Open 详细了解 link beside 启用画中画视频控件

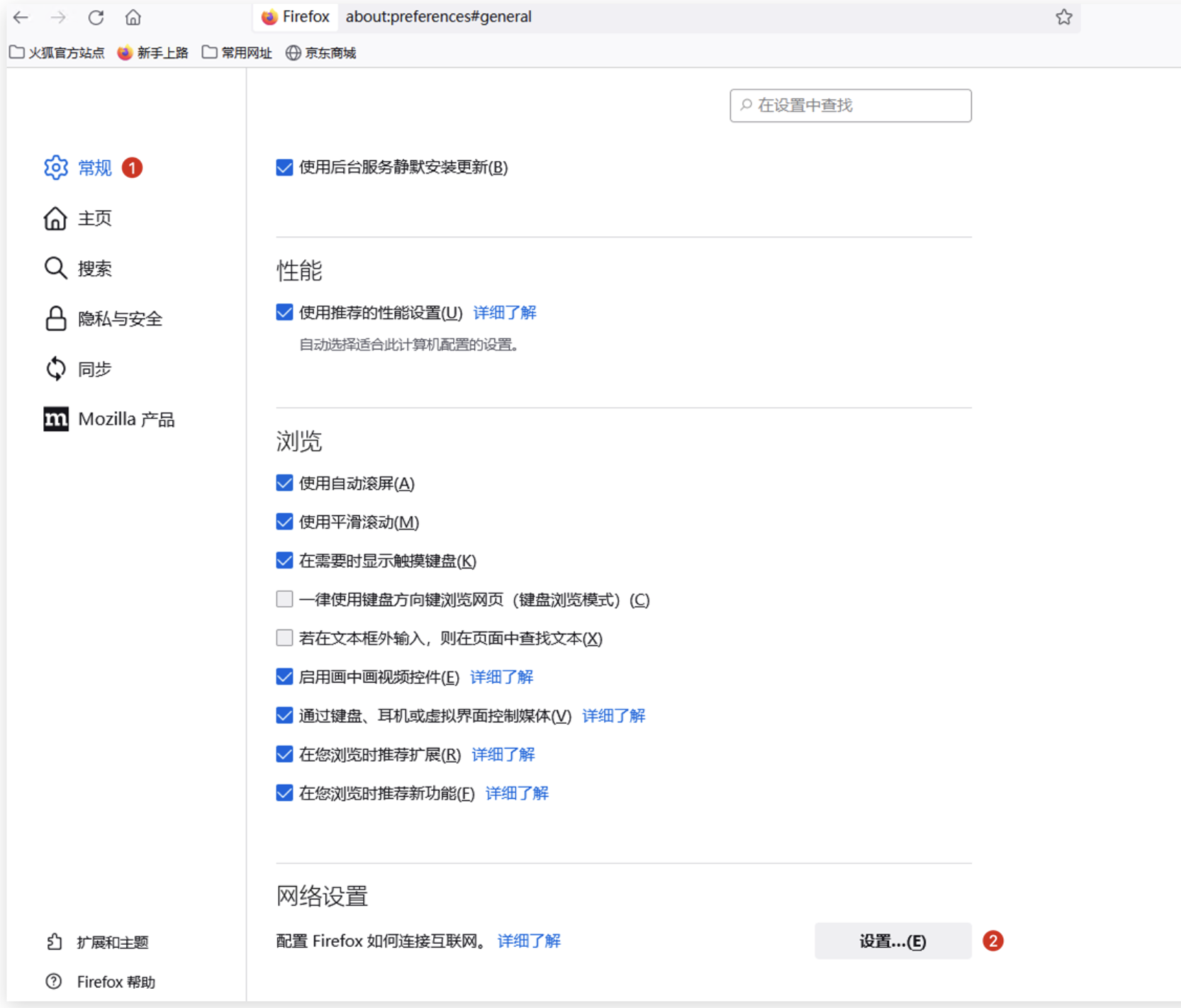point(501,677)
